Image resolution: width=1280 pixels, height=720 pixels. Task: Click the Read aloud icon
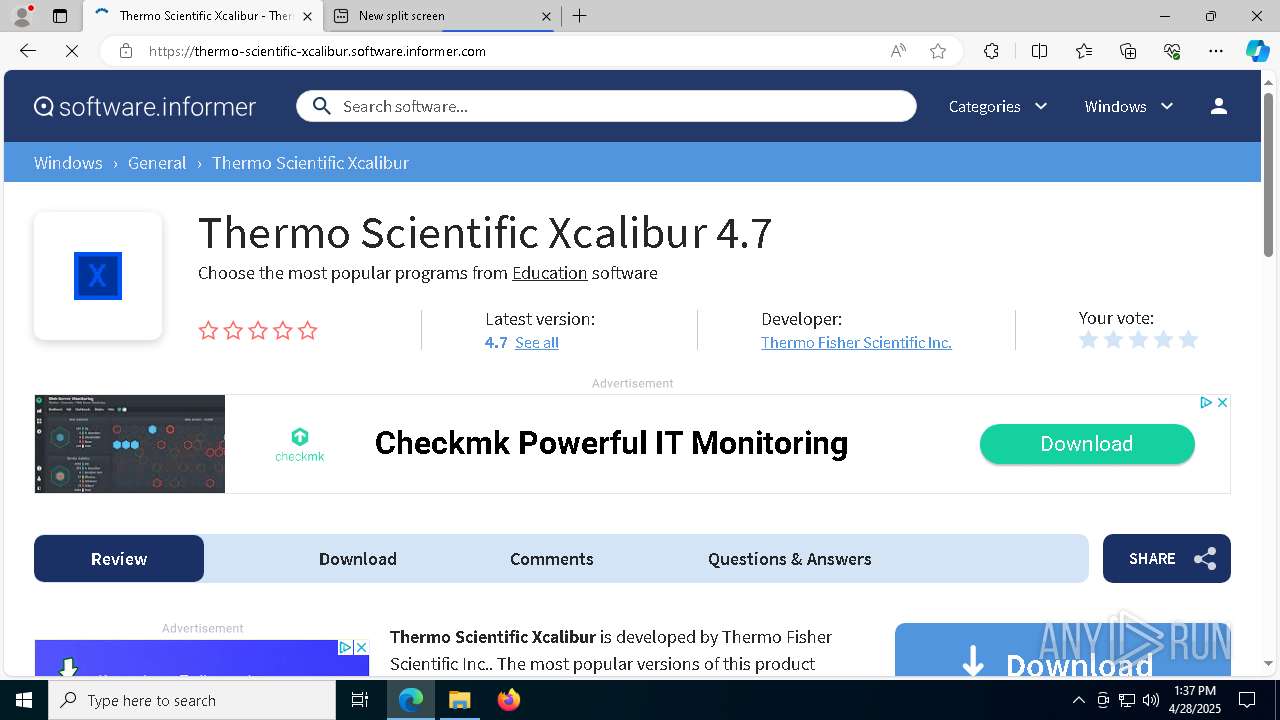(898, 51)
